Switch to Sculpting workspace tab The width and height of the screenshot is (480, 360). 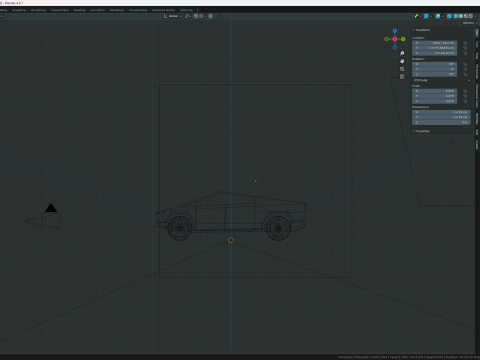[x=19, y=10]
